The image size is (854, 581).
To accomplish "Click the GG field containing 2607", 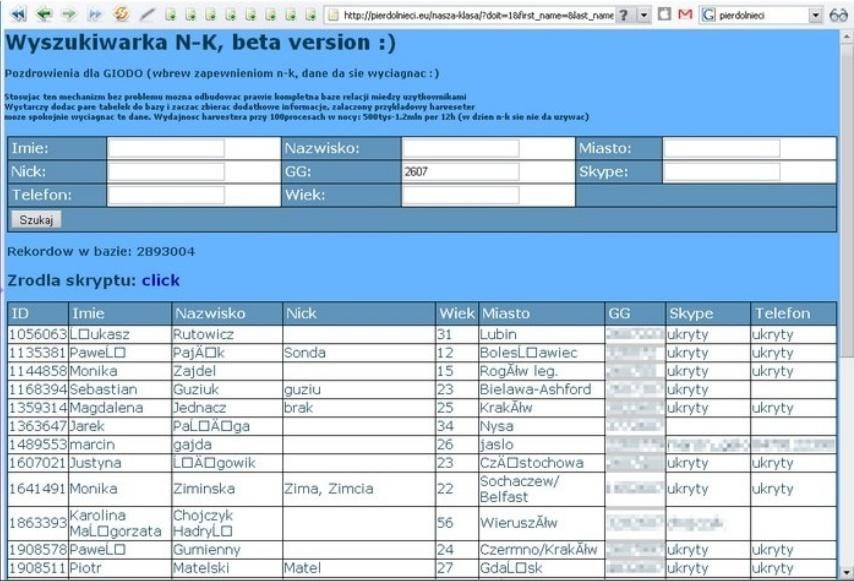I will coord(460,172).
